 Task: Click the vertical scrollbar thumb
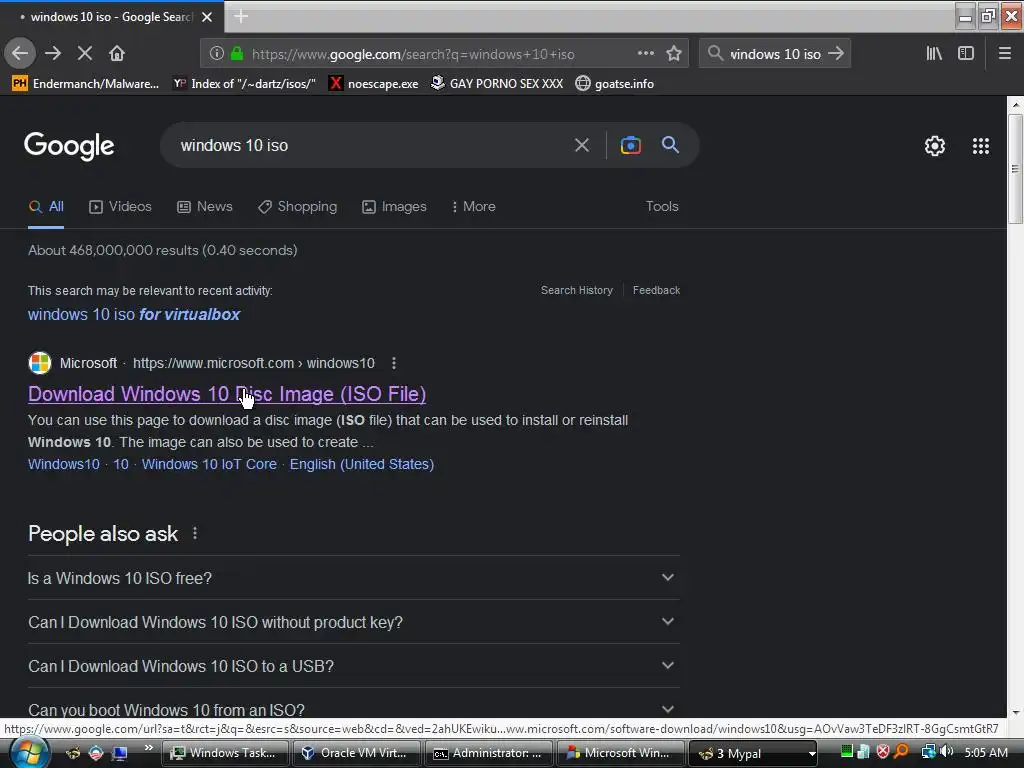pyautogui.click(x=1015, y=169)
